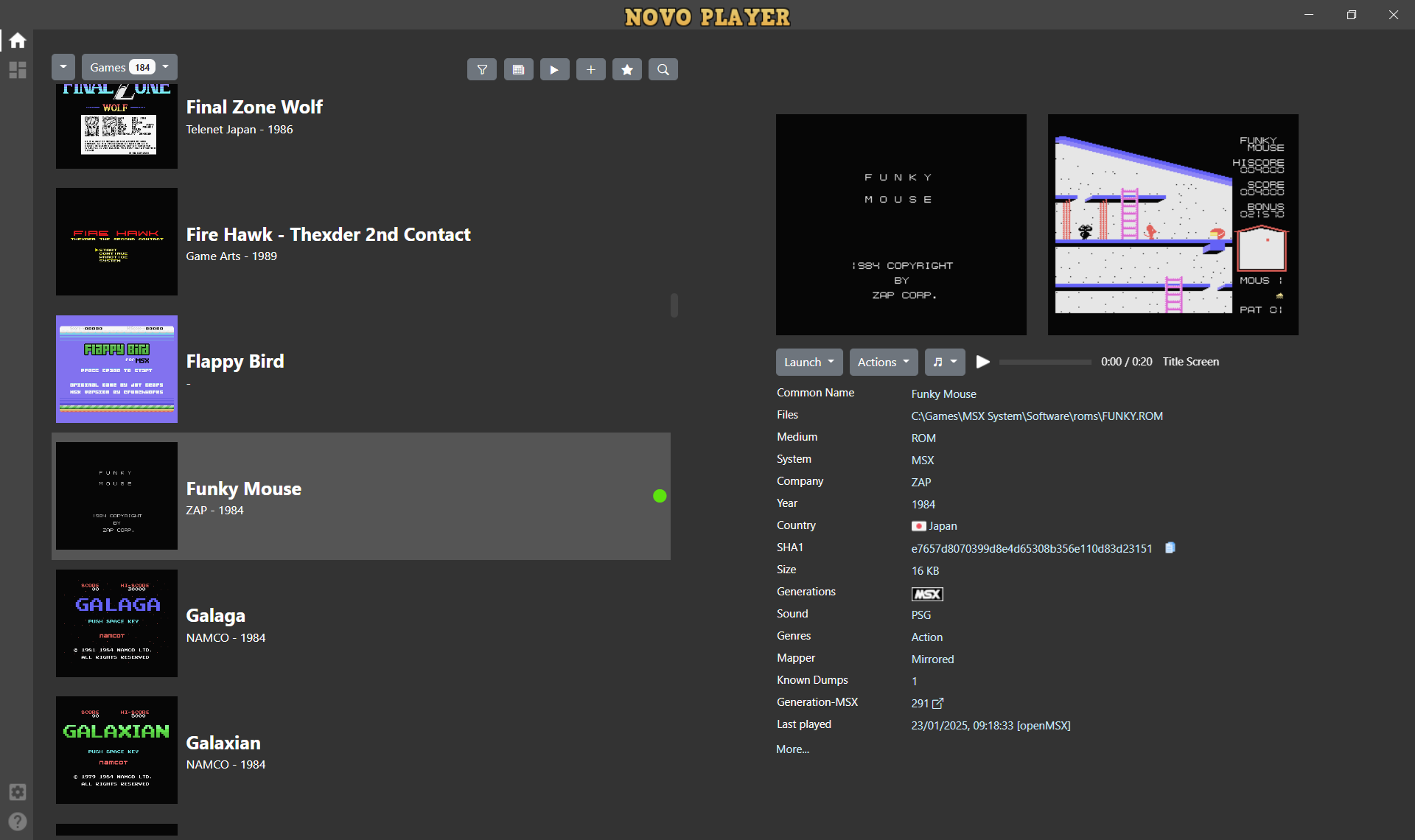Open the Games 184 dropdown

pyautogui.click(x=129, y=67)
